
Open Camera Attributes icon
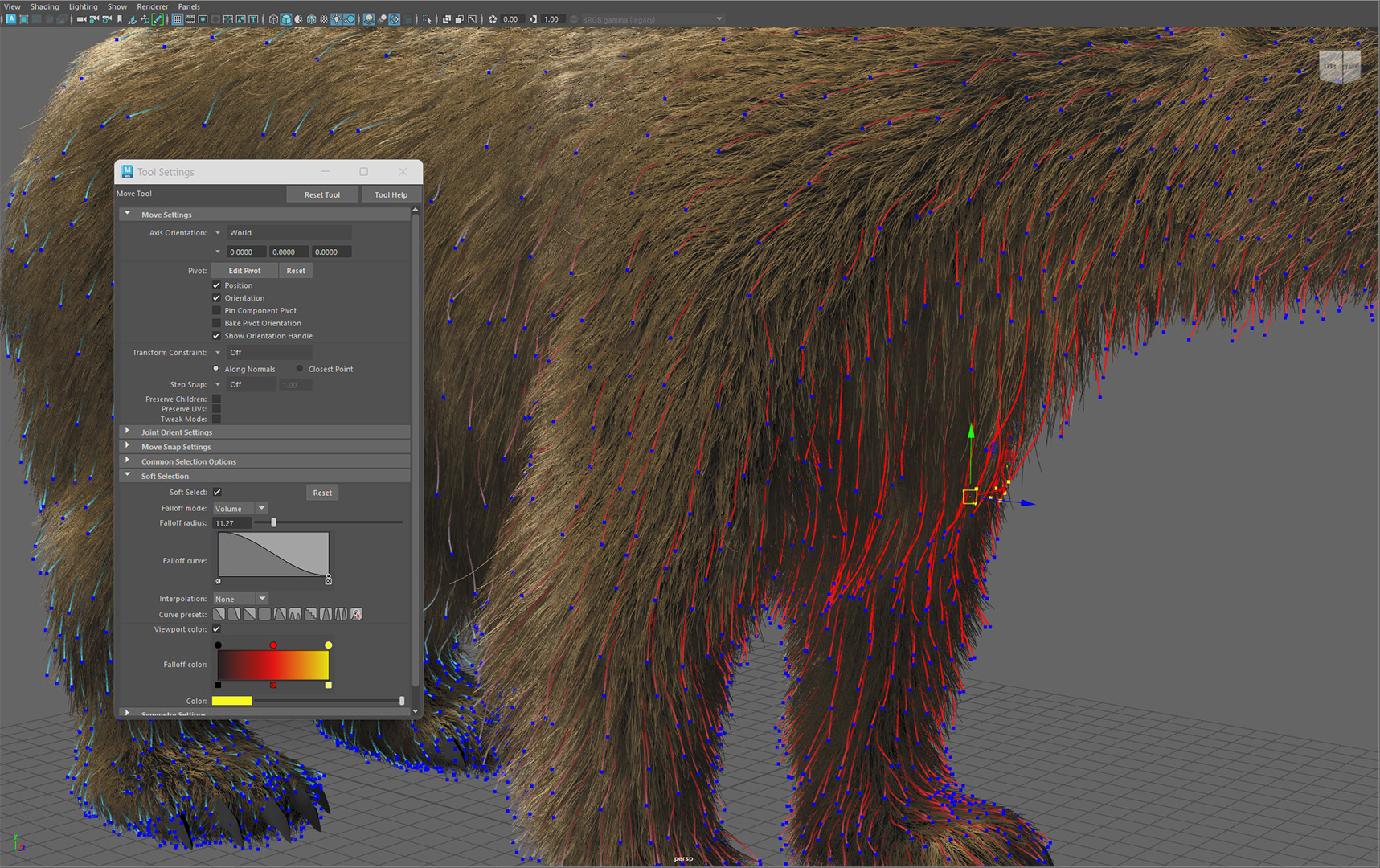[106, 19]
